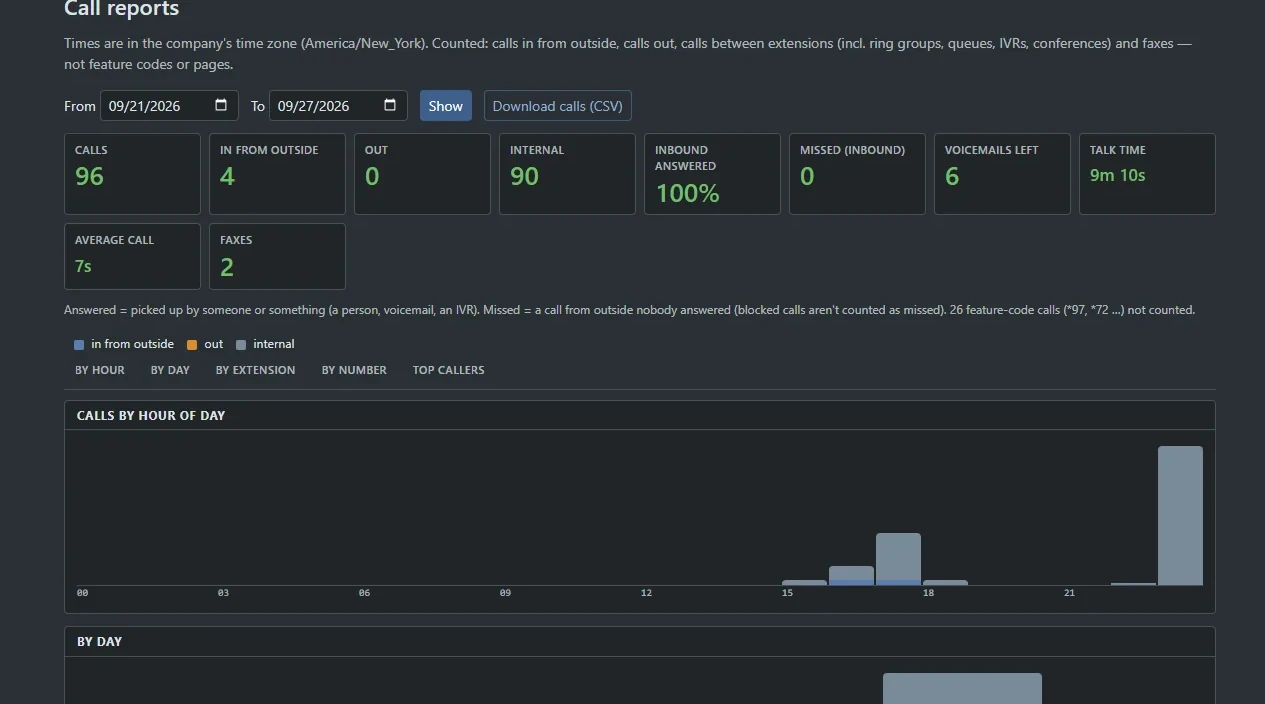Click the To date field 09/27/2026
The width and height of the screenshot is (1265, 704).
coord(338,105)
